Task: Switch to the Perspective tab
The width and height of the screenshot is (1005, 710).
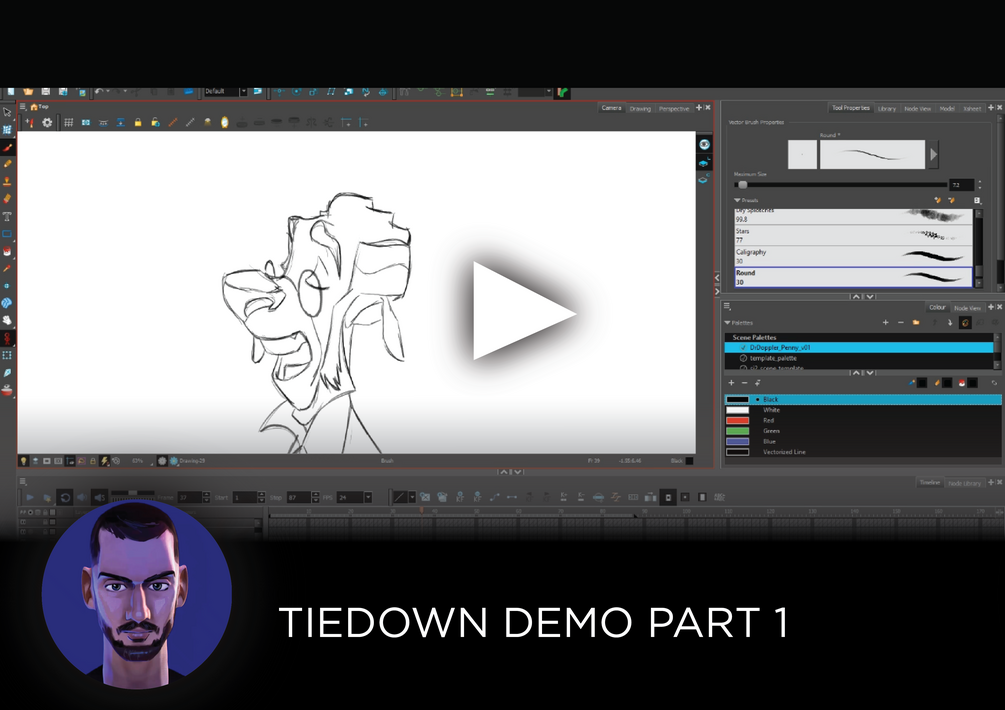Action: 674,108
